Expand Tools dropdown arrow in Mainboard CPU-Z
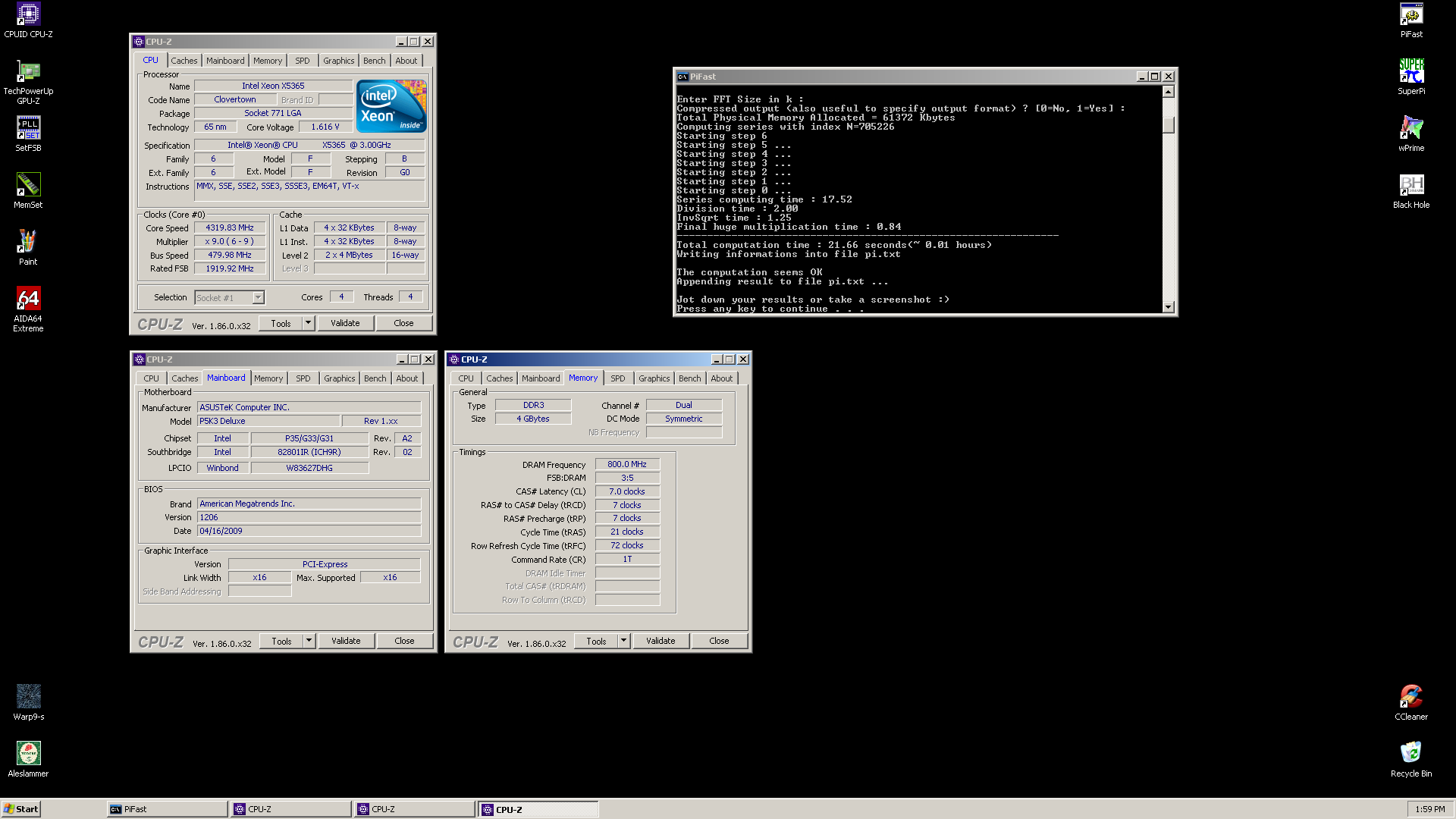This screenshot has height=819, width=1456. pos(309,641)
